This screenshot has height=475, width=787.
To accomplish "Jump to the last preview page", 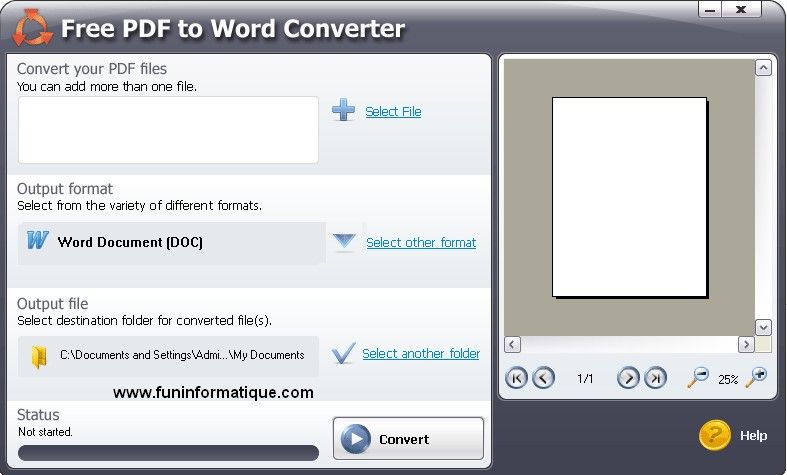I will tap(655, 378).
